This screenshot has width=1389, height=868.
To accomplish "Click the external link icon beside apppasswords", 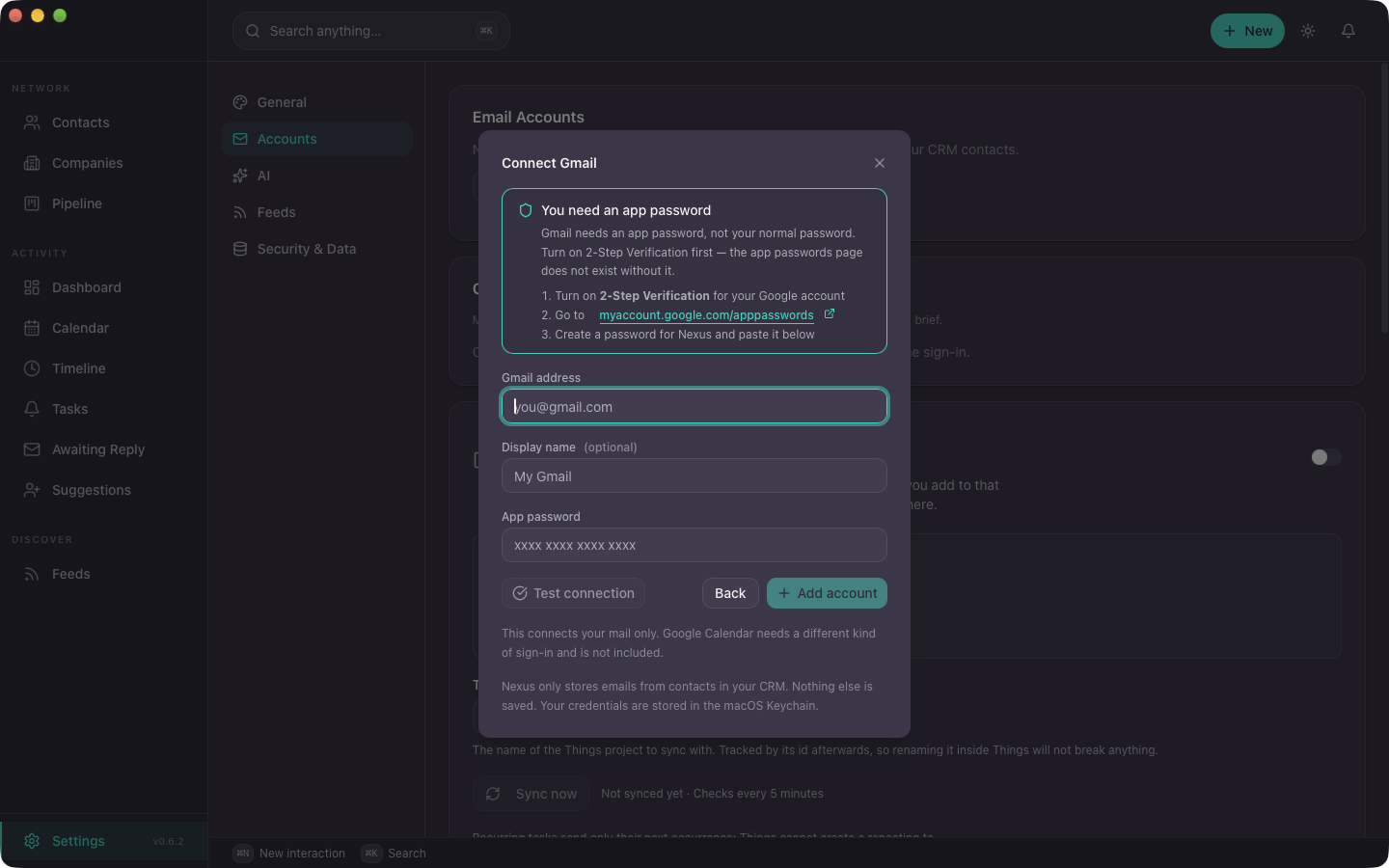I will pyautogui.click(x=829, y=314).
